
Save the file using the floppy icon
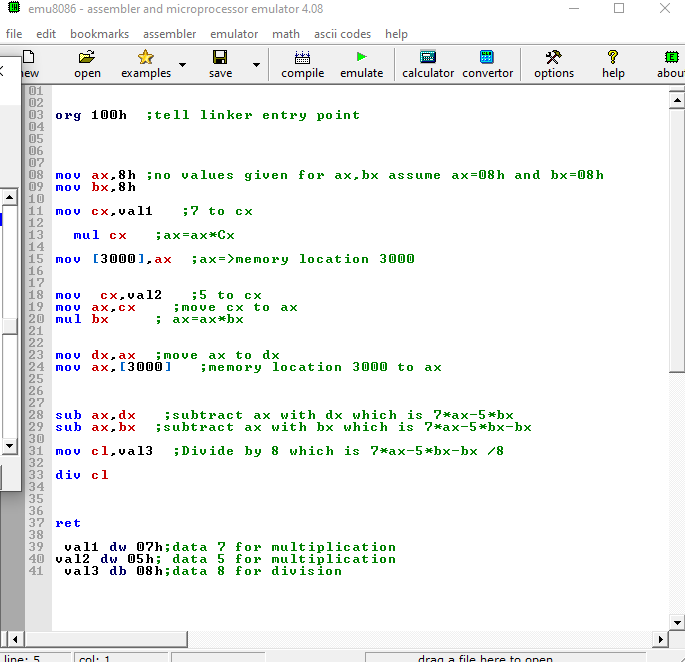click(220, 57)
